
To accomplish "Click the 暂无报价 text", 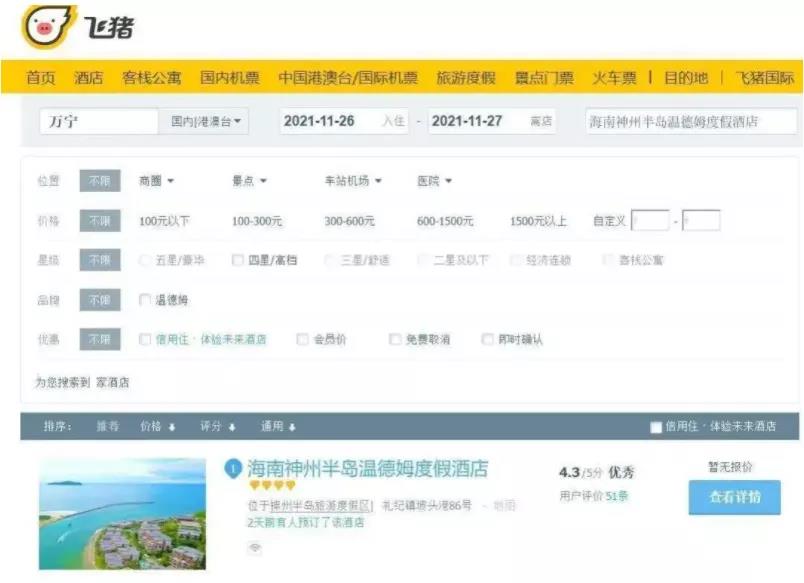I will (730, 467).
